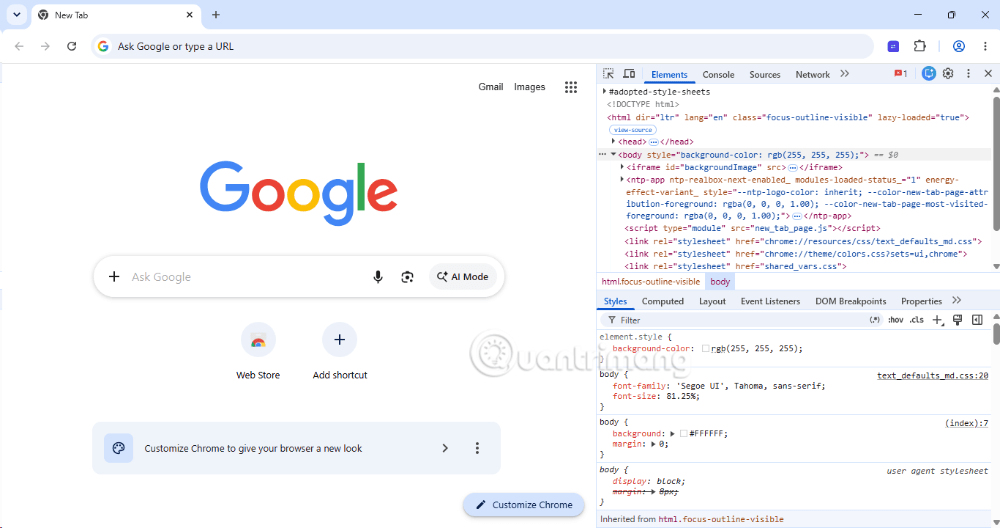Close the DevTools panel
This screenshot has height=528, width=1000.
coord(988,74)
